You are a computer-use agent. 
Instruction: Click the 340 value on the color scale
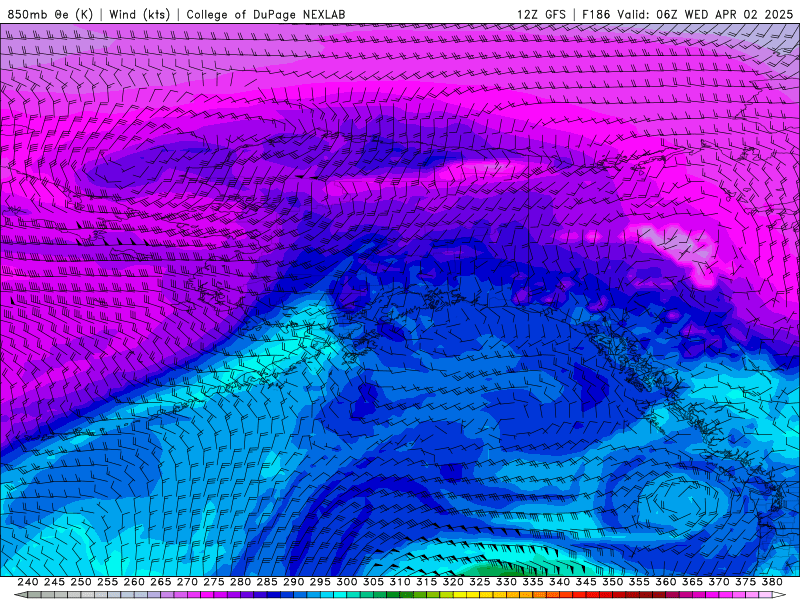559,582
